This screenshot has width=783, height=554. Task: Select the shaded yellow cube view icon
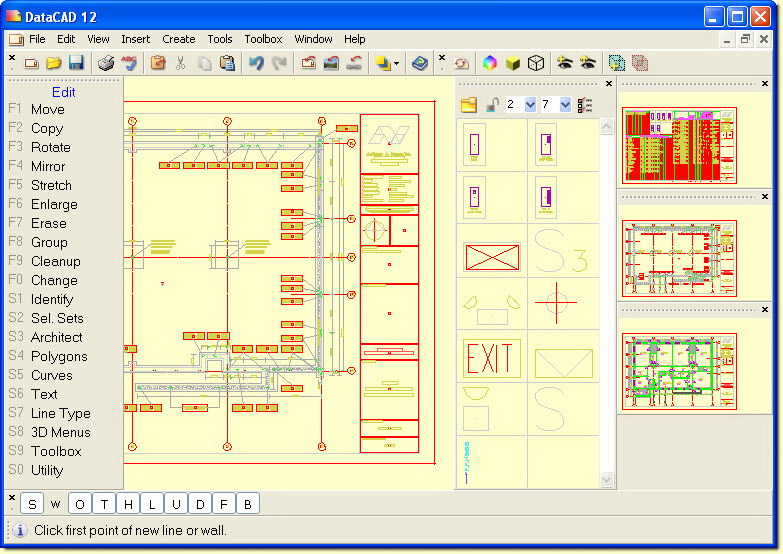[513, 63]
